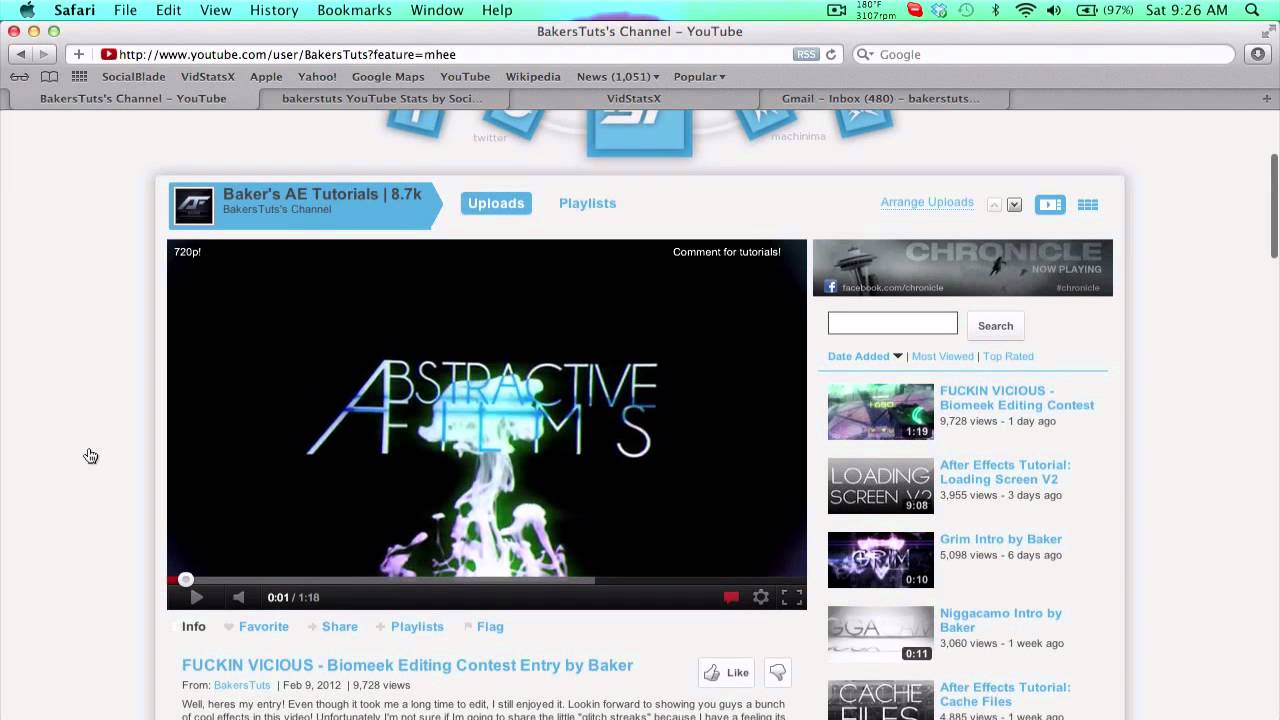Click Favorite below the video
The image size is (1280, 720).
256,627
